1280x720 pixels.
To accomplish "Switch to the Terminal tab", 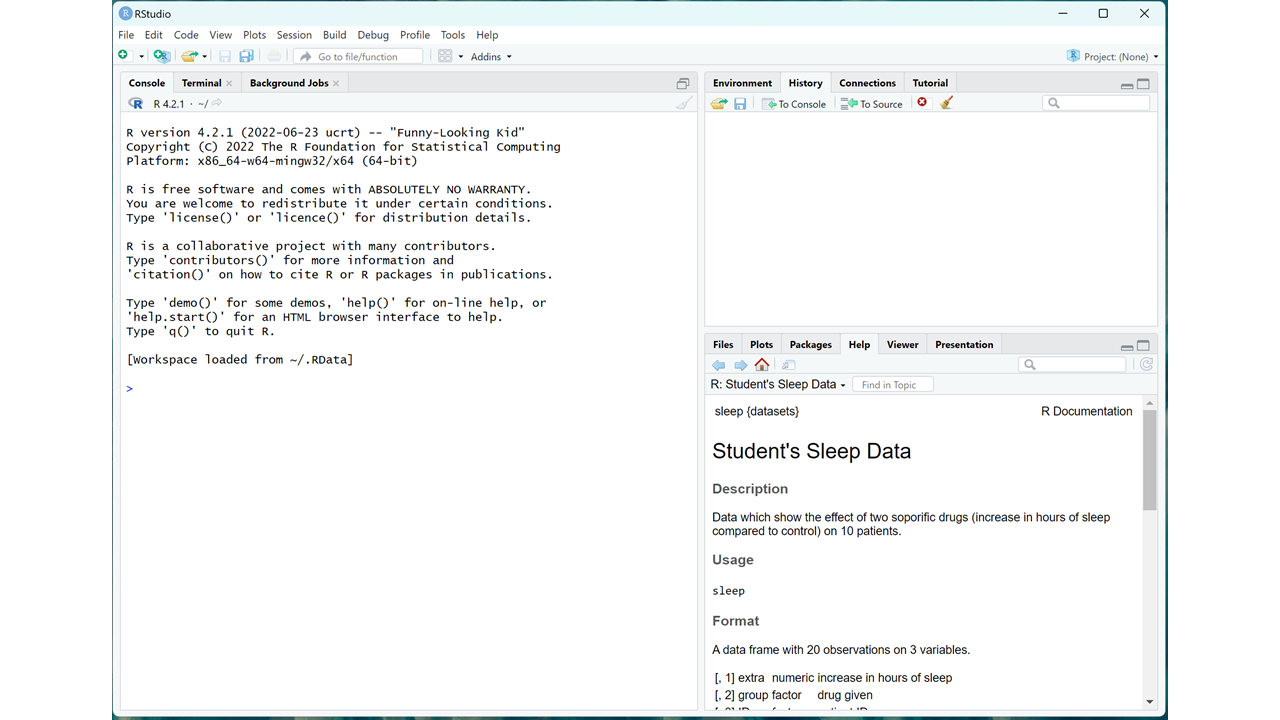I will 201,83.
